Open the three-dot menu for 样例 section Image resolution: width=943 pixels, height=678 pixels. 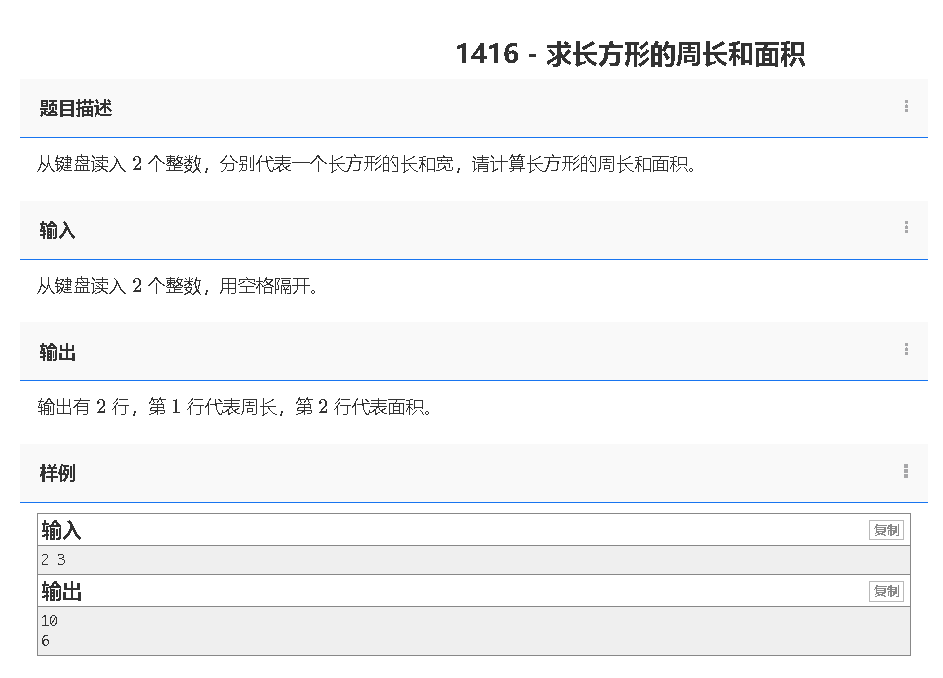(x=906, y=471)
